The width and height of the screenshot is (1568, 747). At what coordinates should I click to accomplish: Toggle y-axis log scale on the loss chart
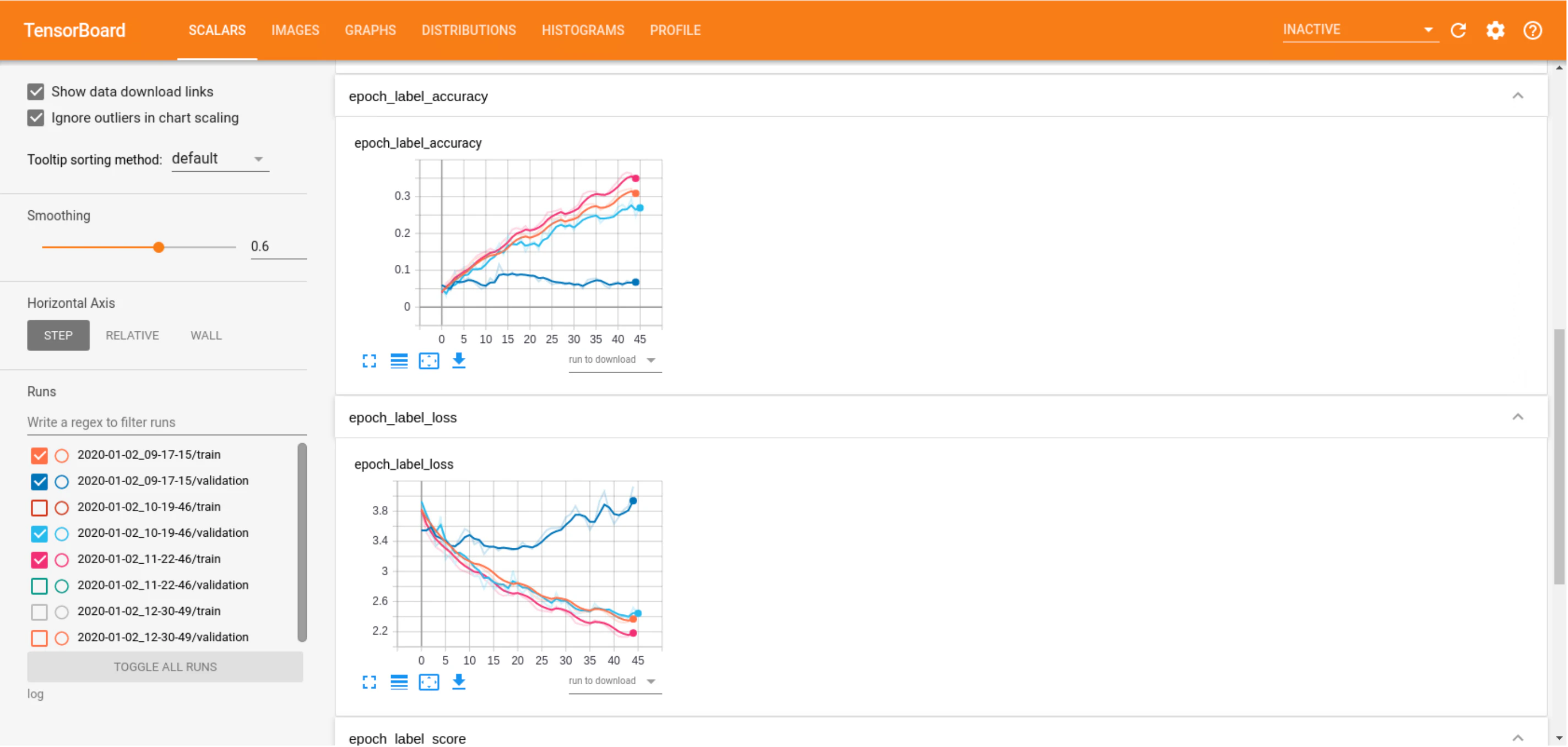tap(399, 683)
